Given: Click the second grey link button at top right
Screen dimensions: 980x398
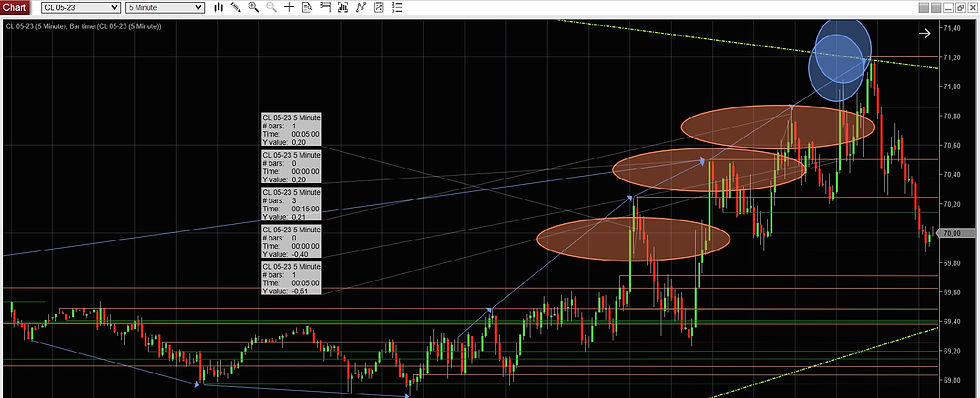Looking at the screenshot, I should (x=936, y=7).
